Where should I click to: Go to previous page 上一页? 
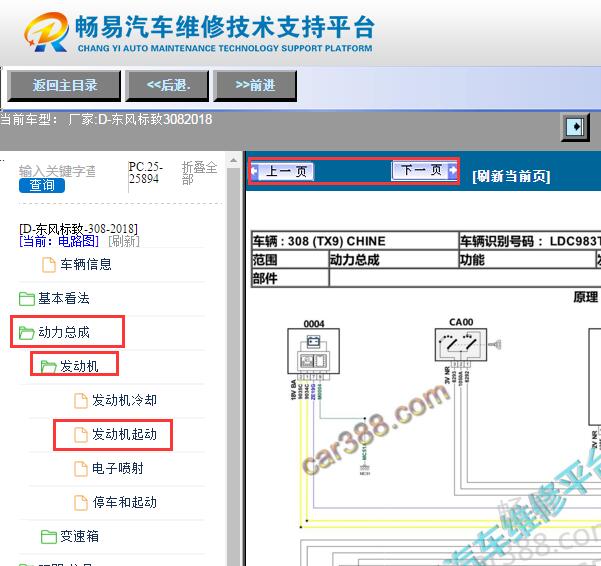coord(282,171)
